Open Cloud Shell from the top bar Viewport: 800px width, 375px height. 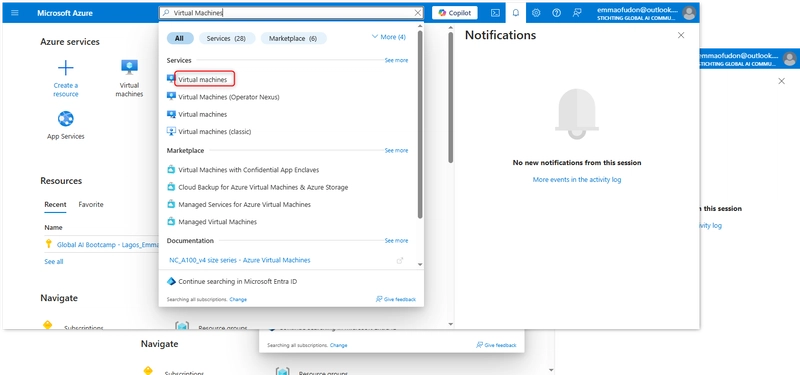pos(495,13)
